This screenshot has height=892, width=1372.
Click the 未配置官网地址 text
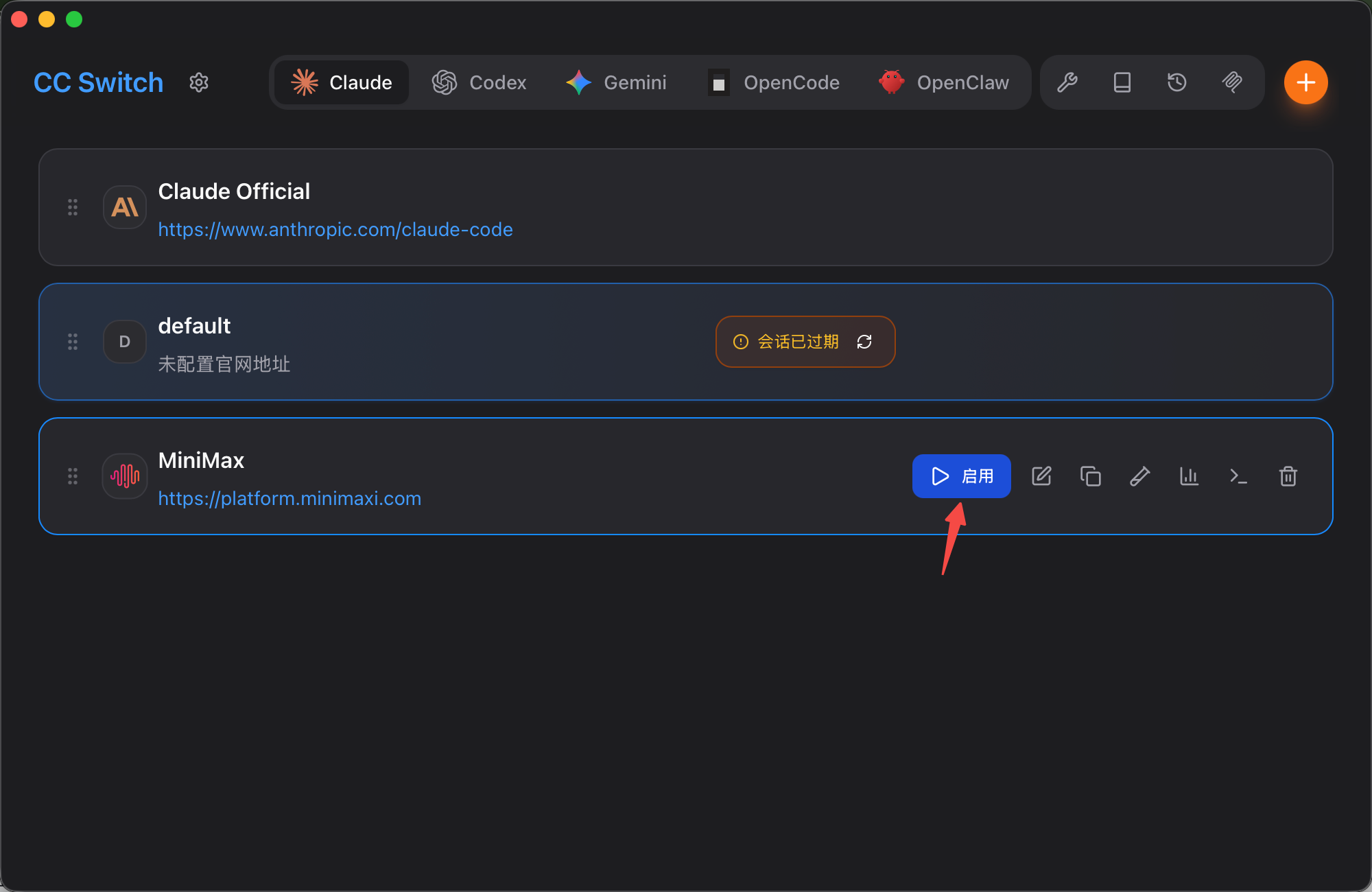click(x=224, y=364)
